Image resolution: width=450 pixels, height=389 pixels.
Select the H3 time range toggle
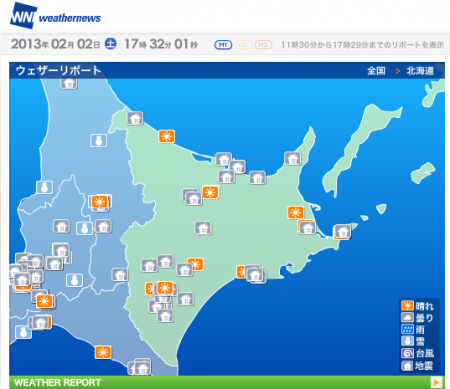coord(263,45)
